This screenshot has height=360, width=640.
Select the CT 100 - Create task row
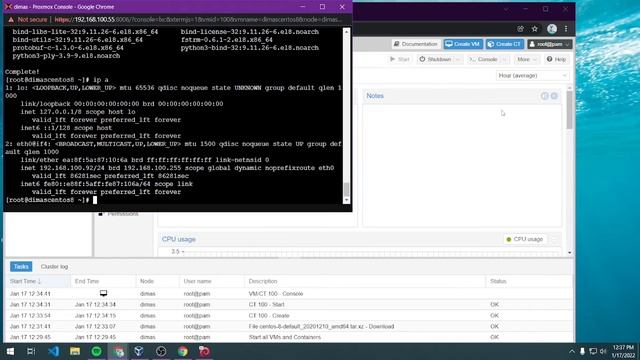[289, 316]
